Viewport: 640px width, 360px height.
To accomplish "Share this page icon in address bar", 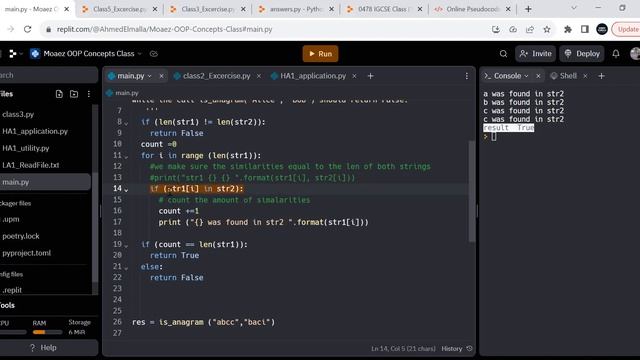I will click(530, 29).
